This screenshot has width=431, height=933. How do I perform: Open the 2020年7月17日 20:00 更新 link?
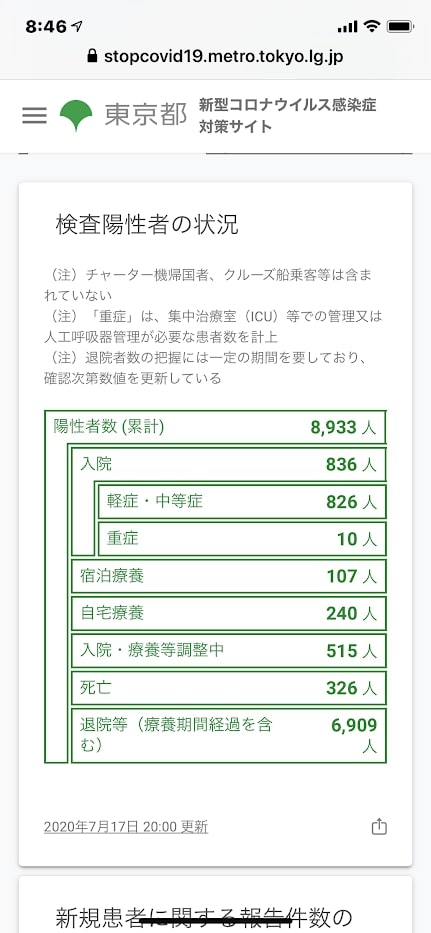pos(126,826)
